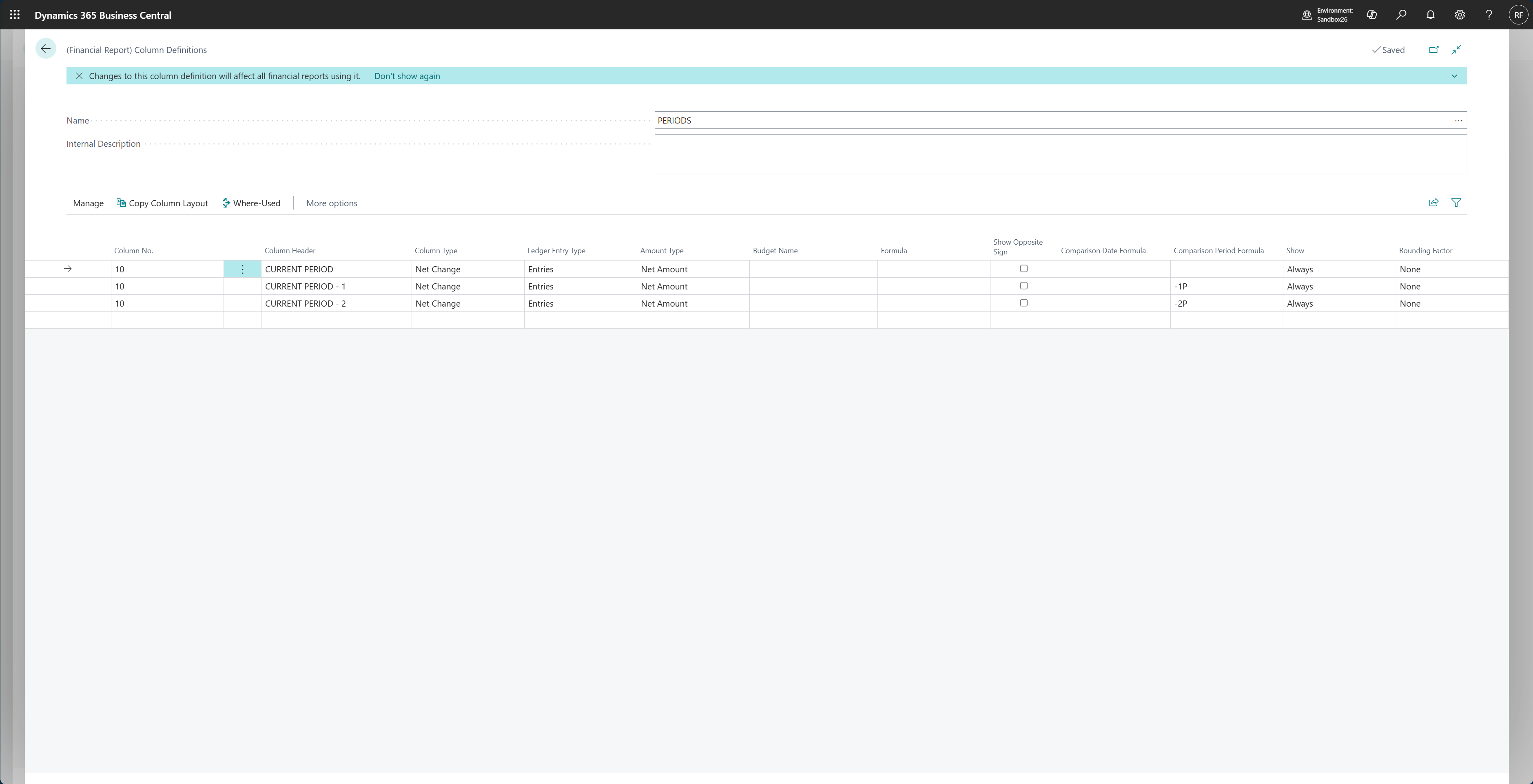
Task: Open the Name field lookup ellipsis
Action: pos(1458,121)
